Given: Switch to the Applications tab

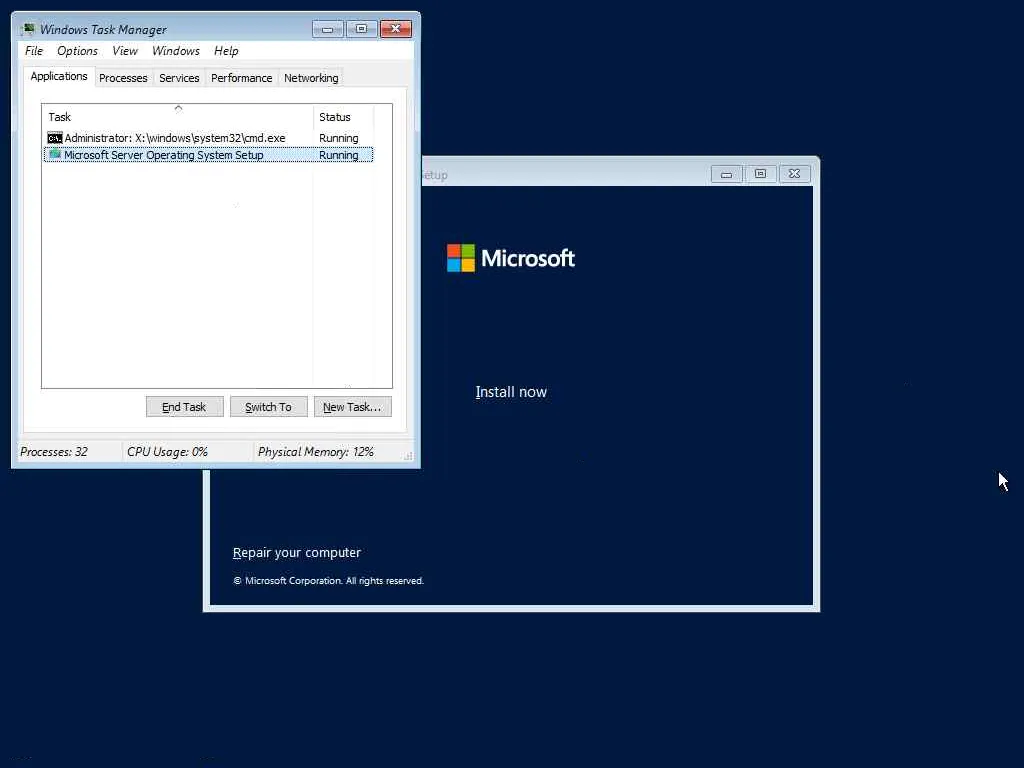Looking at the screenshot, I should (59, 76).
